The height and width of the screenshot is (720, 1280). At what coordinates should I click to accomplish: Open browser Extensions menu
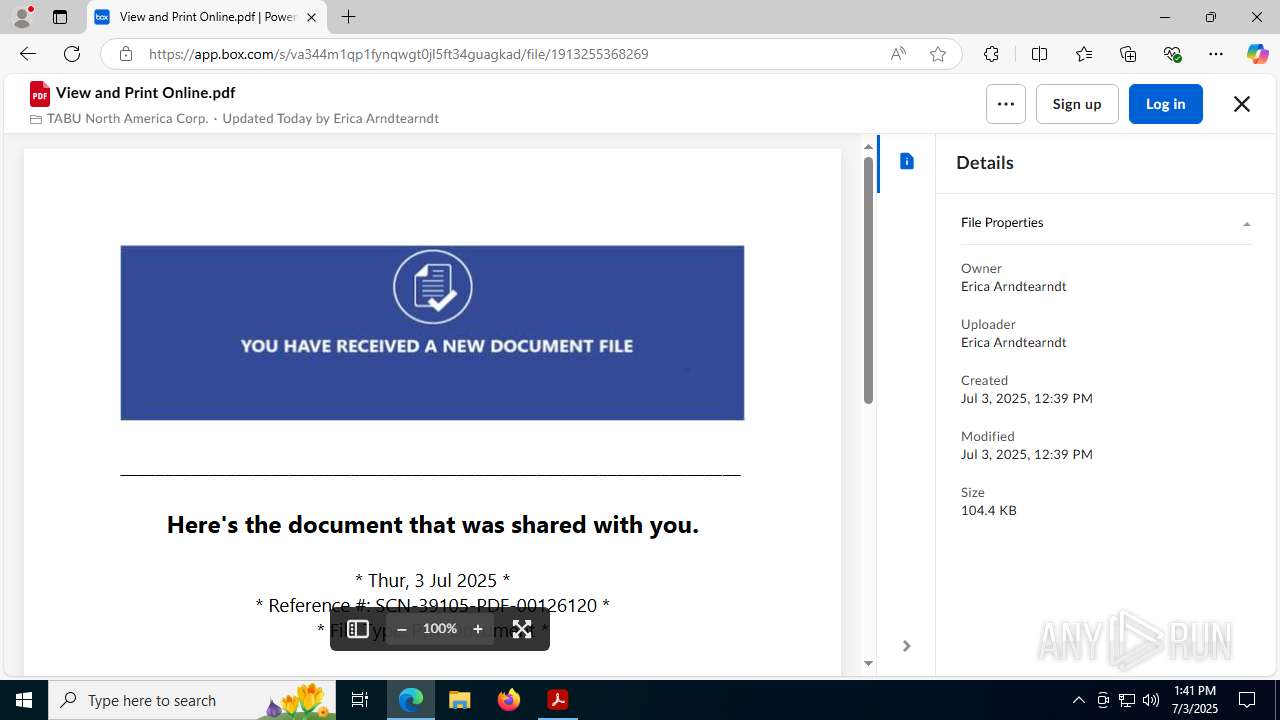tap(991, 54)
